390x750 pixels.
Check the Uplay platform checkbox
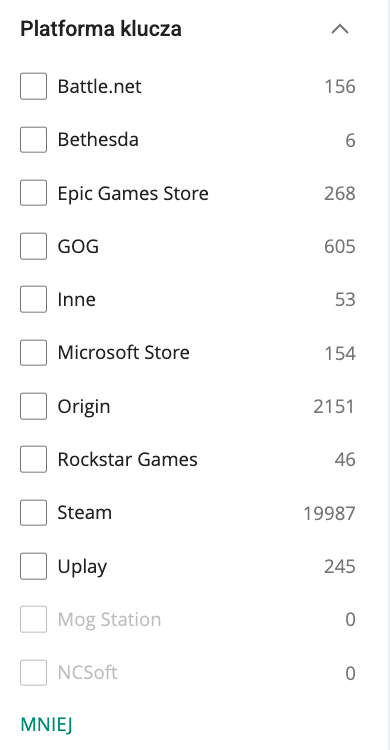[x=33, y=566]
